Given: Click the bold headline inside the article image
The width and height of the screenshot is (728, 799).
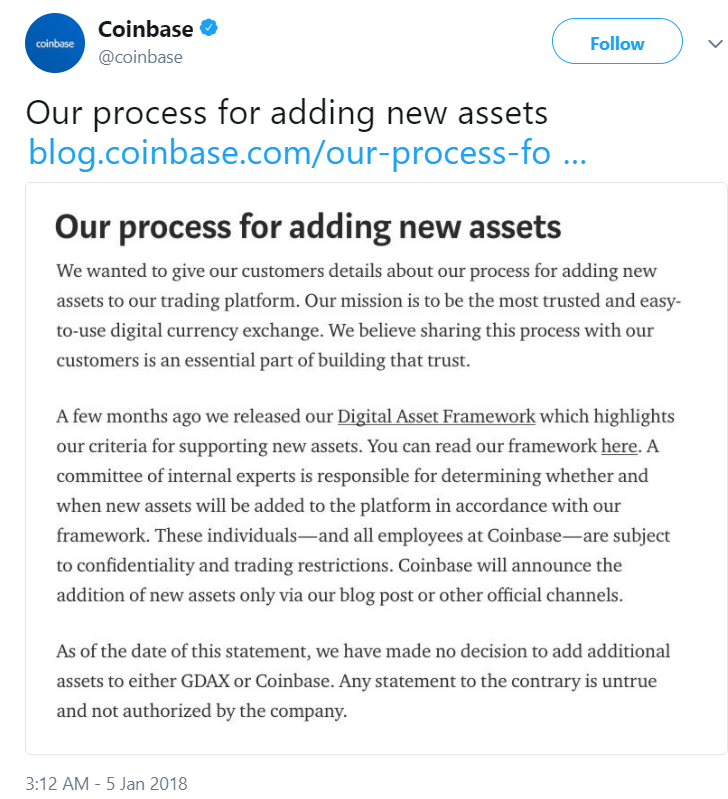Looking at the screenshot, I should (x=308, y=227).
